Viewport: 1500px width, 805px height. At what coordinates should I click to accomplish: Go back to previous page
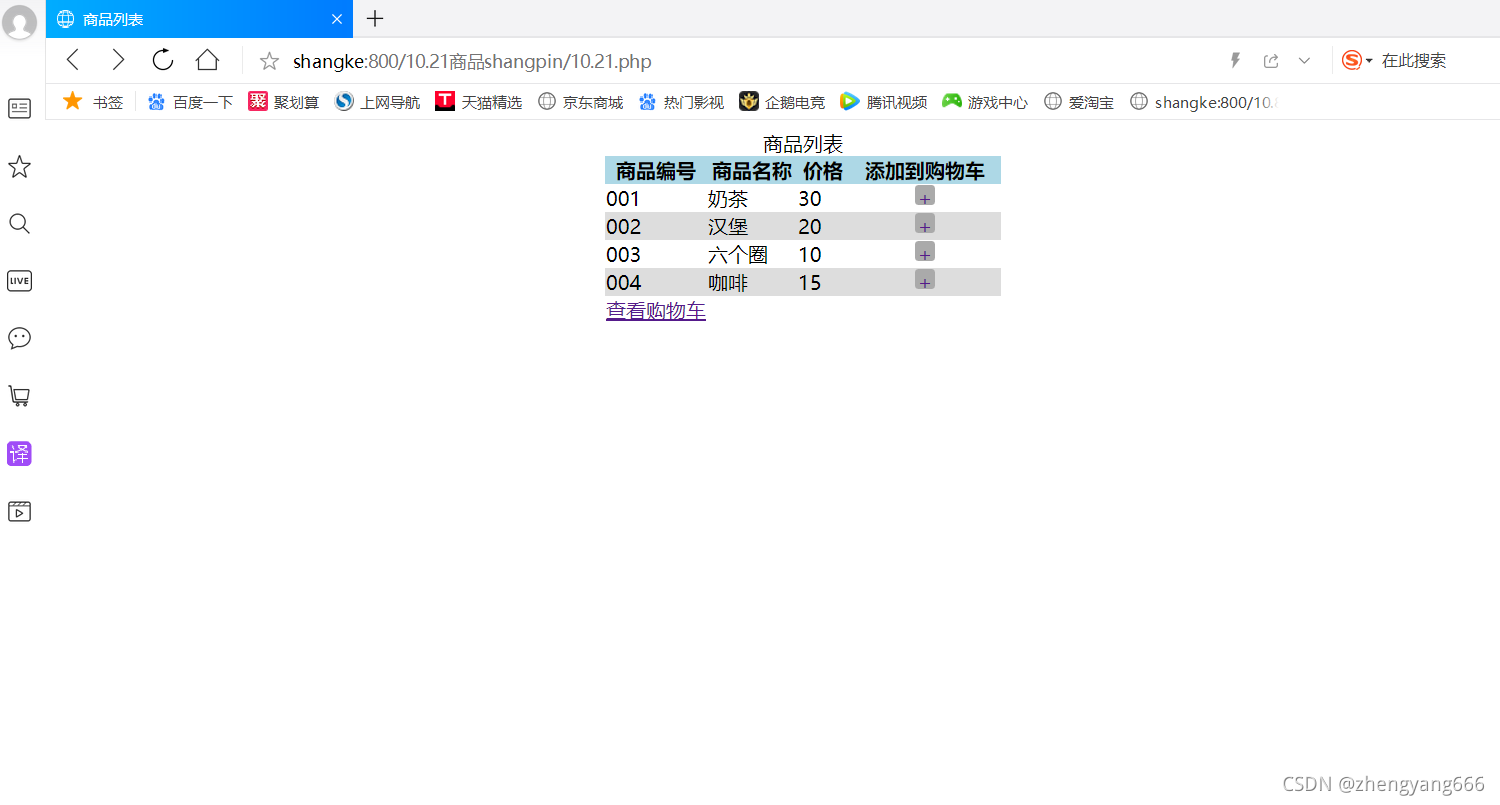click(x=72, y=60)
